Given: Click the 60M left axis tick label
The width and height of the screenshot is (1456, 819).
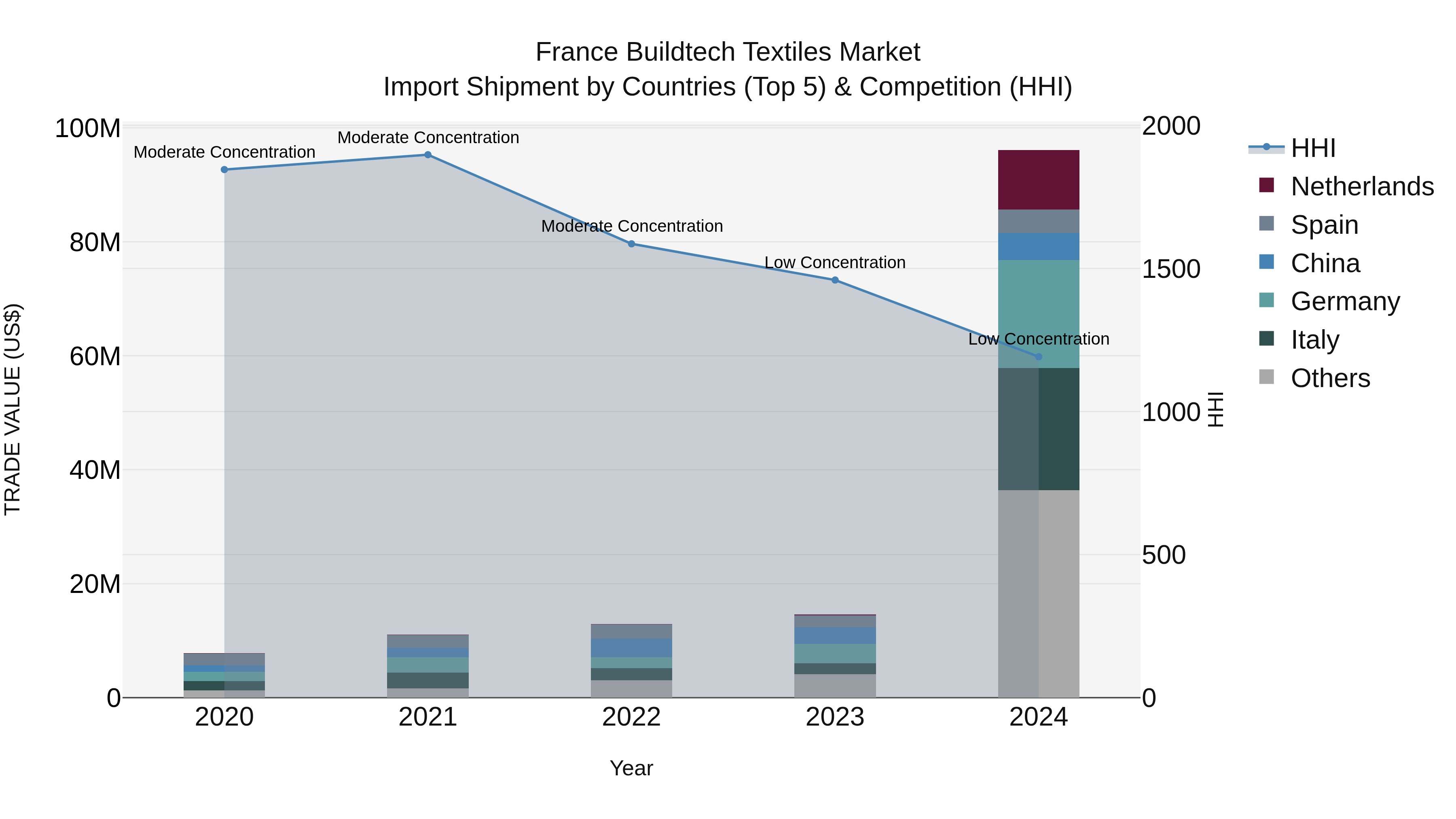Looking at the screenshot, I should [95, 356].
